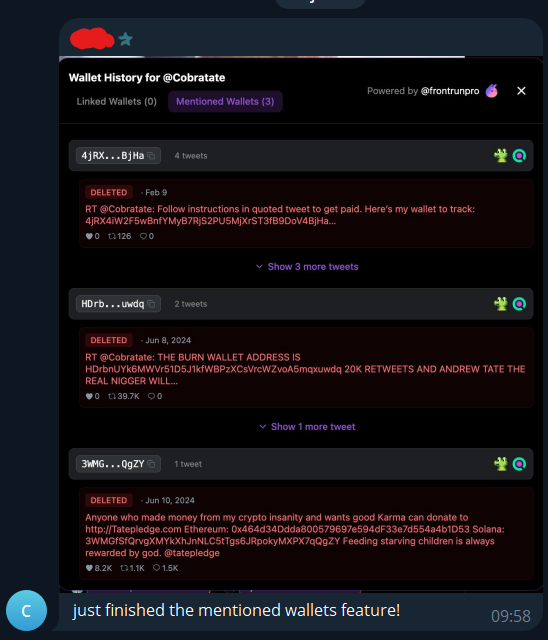The width and height of the screenshot is (548, 640).
Task: Open the Feb 9 deleted tweet card
Action: tap(306, 213)
